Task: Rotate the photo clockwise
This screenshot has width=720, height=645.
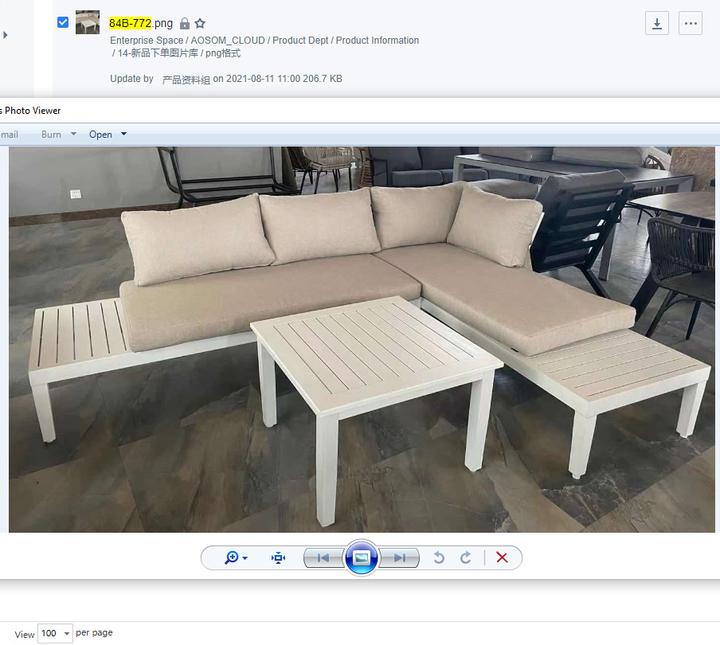Action: pyautogui.click(x=465, y=558)
